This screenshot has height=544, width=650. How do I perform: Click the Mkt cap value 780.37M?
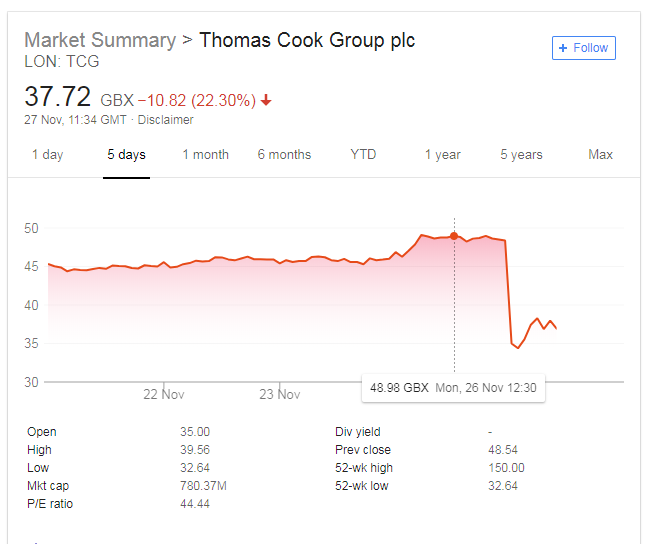(x=203, y=486)
